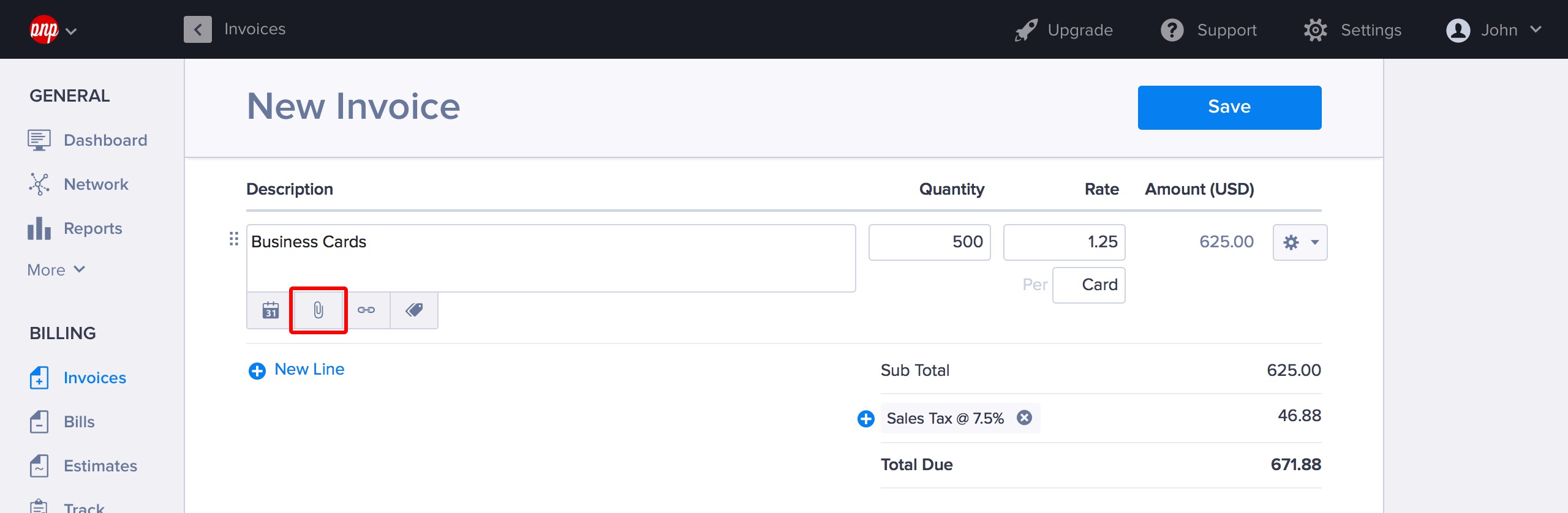Add another tax with blue plus icon

point(865,419)
